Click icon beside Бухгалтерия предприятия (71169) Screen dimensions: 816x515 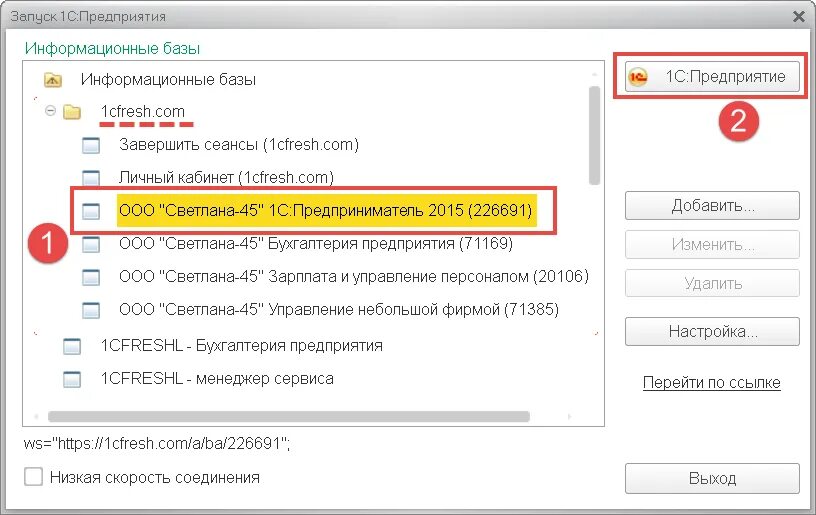click(x=91, y=244)
